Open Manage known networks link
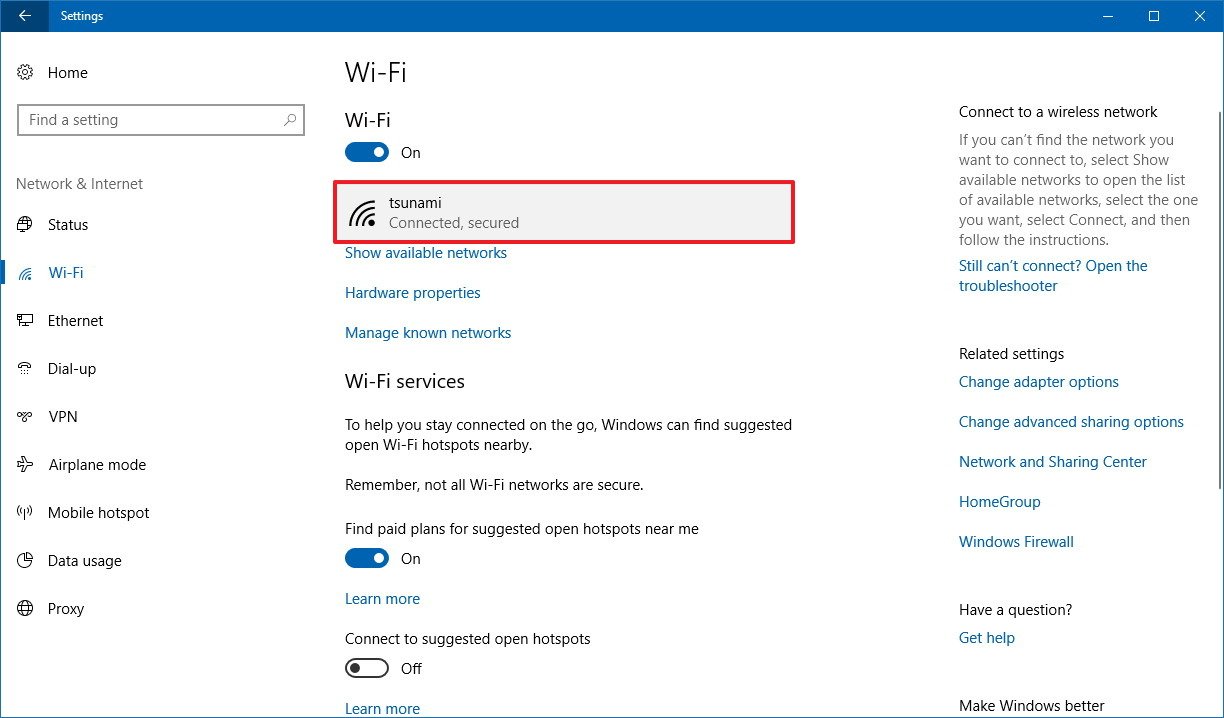 pos(428,333)
